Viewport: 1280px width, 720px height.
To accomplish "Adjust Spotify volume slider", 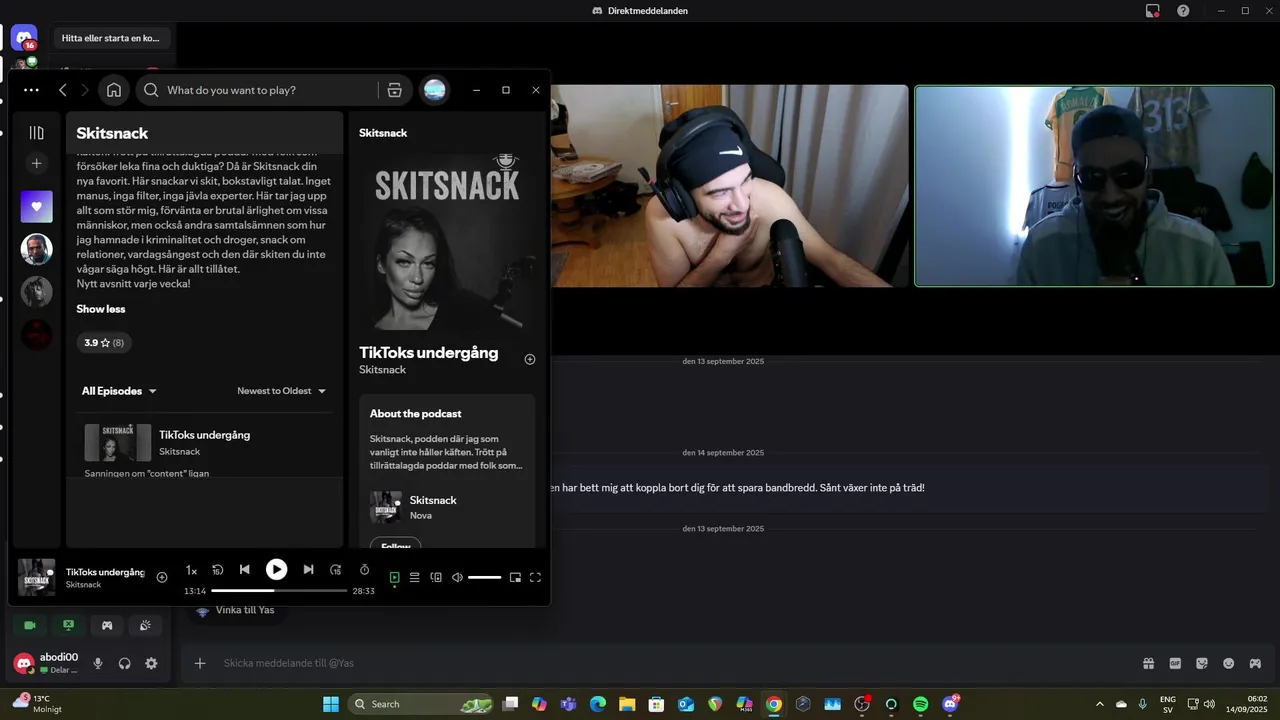I will (484, 577).
